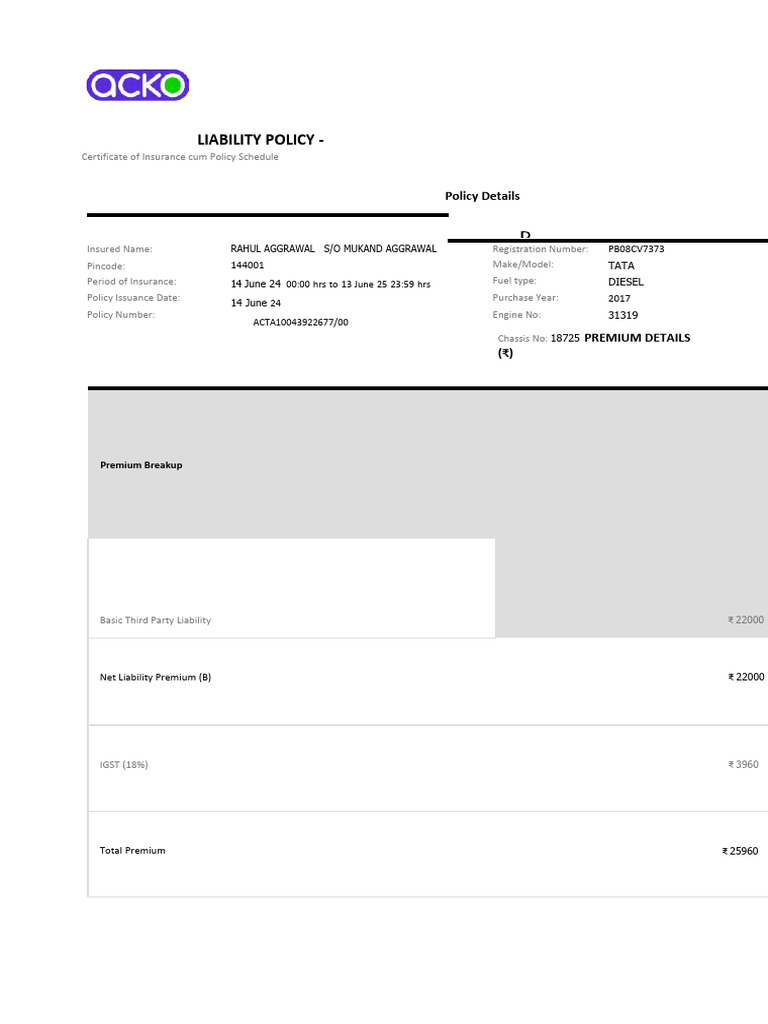Click the 'Policy Issuance Date:' label

click(134, 298)
